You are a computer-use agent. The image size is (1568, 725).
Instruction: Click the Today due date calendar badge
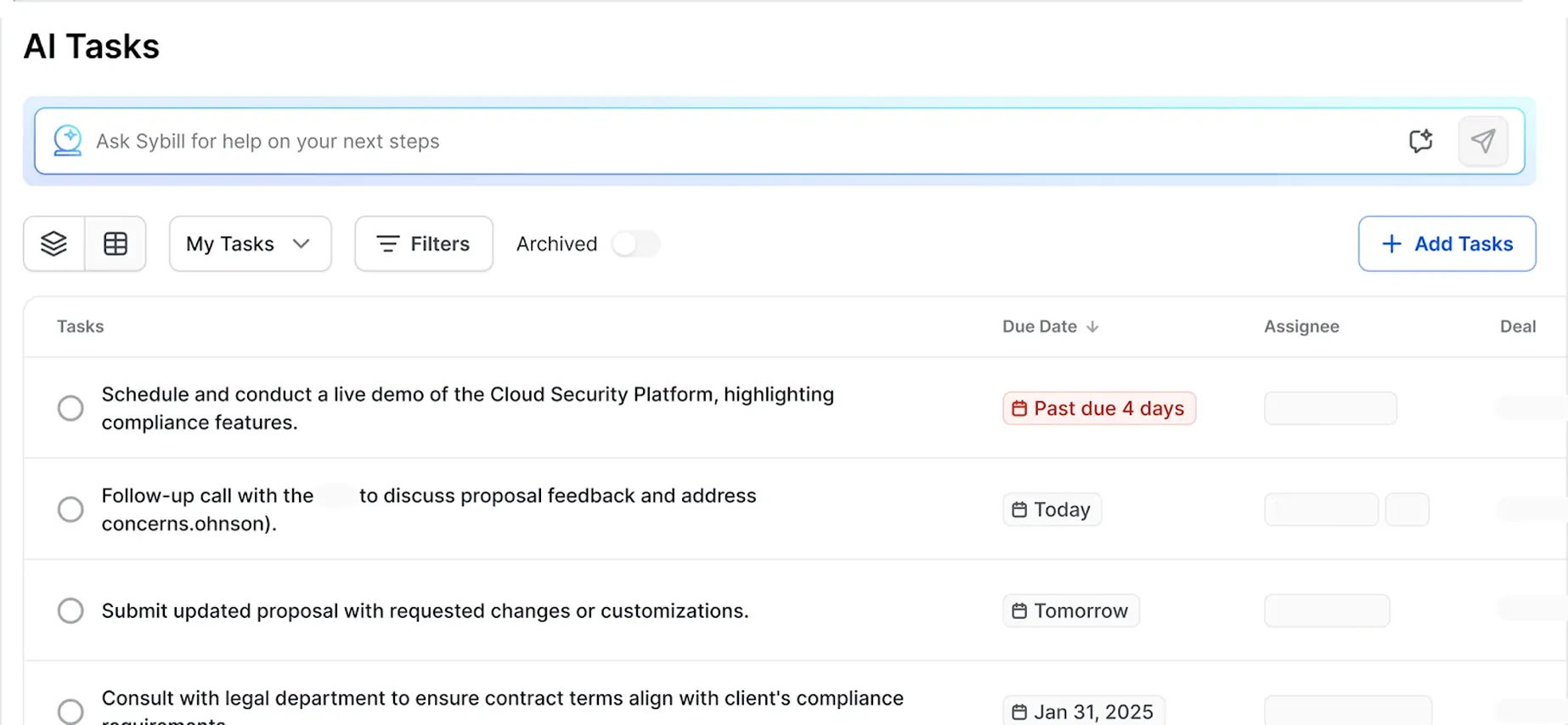click(1052, 509)
